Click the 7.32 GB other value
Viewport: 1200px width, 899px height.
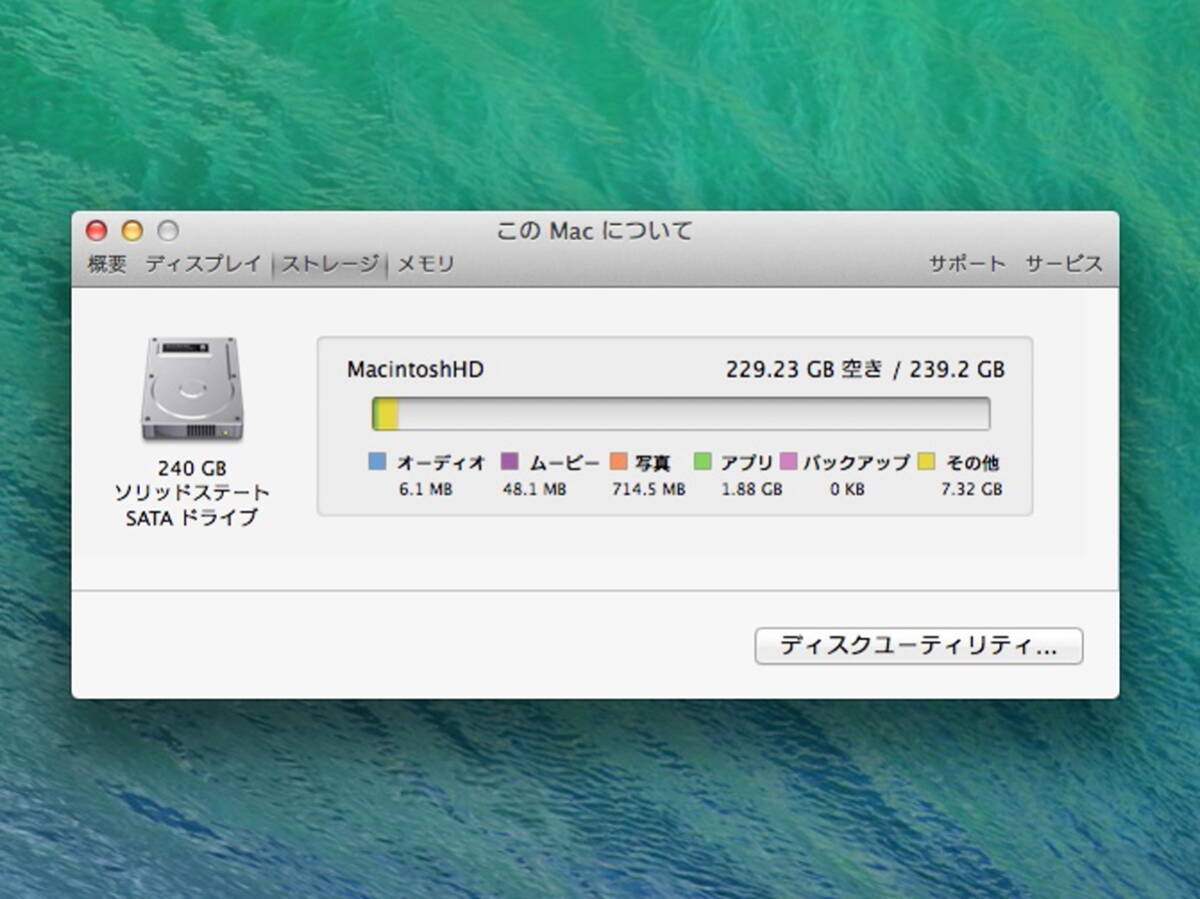[x=971, y=490]
